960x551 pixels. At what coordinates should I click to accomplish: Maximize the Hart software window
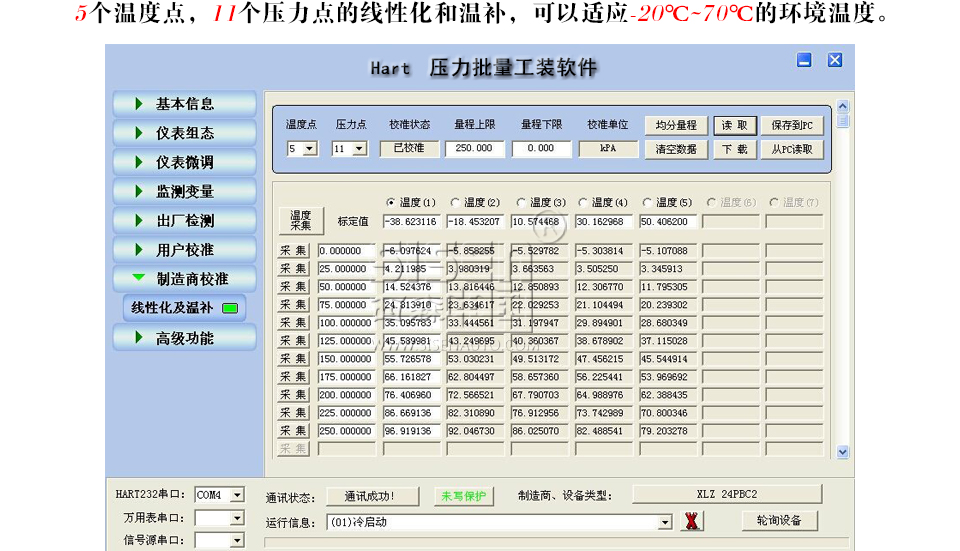[804, 60]
